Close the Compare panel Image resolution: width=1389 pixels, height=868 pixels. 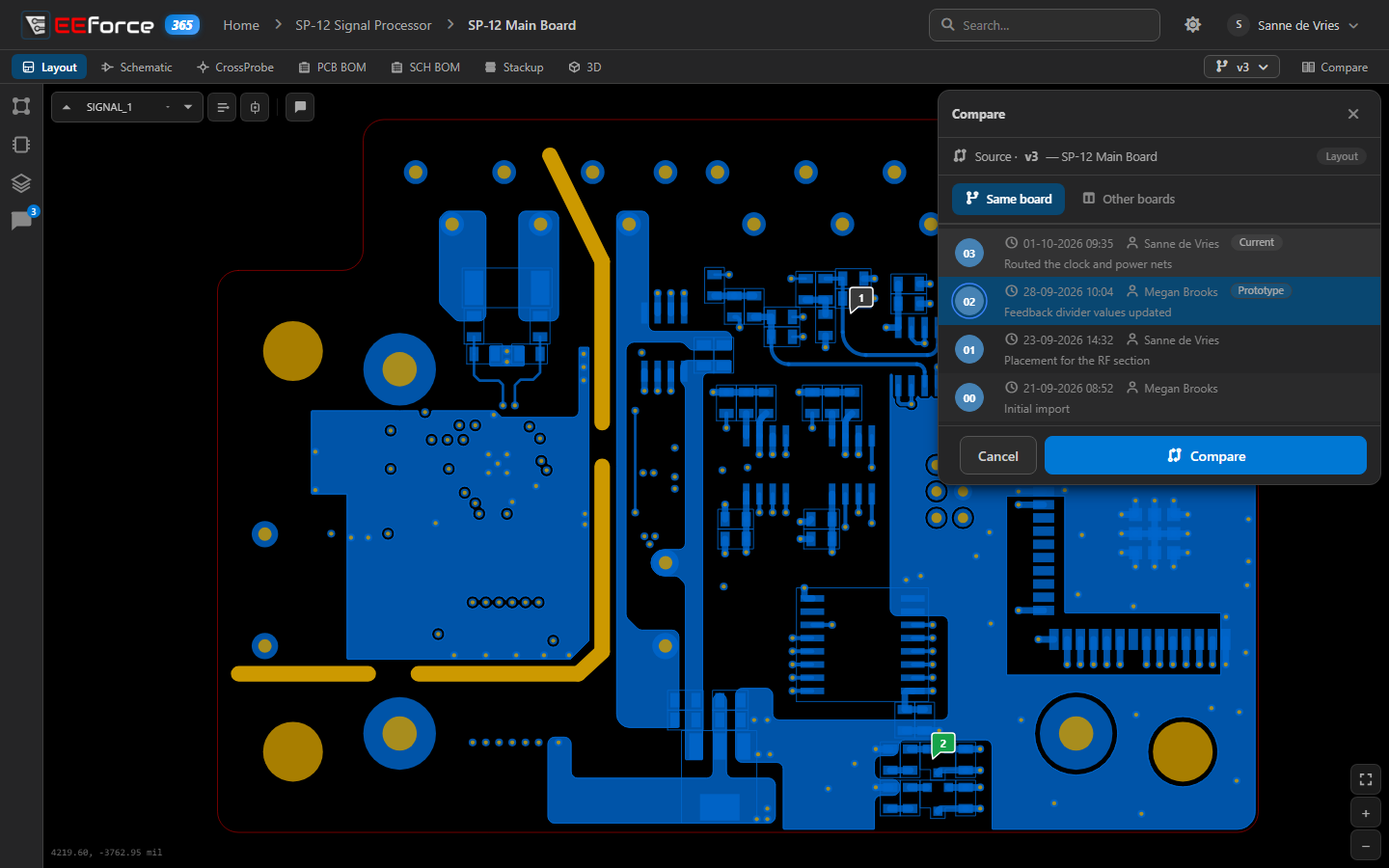coord(1353,114)
